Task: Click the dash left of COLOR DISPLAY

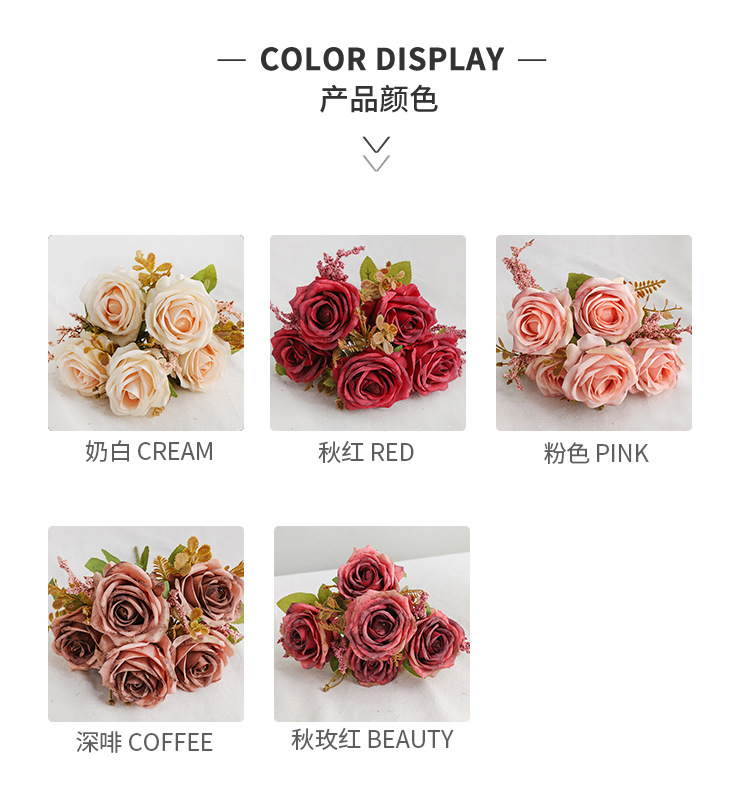Action: click(x=232, y=60)
